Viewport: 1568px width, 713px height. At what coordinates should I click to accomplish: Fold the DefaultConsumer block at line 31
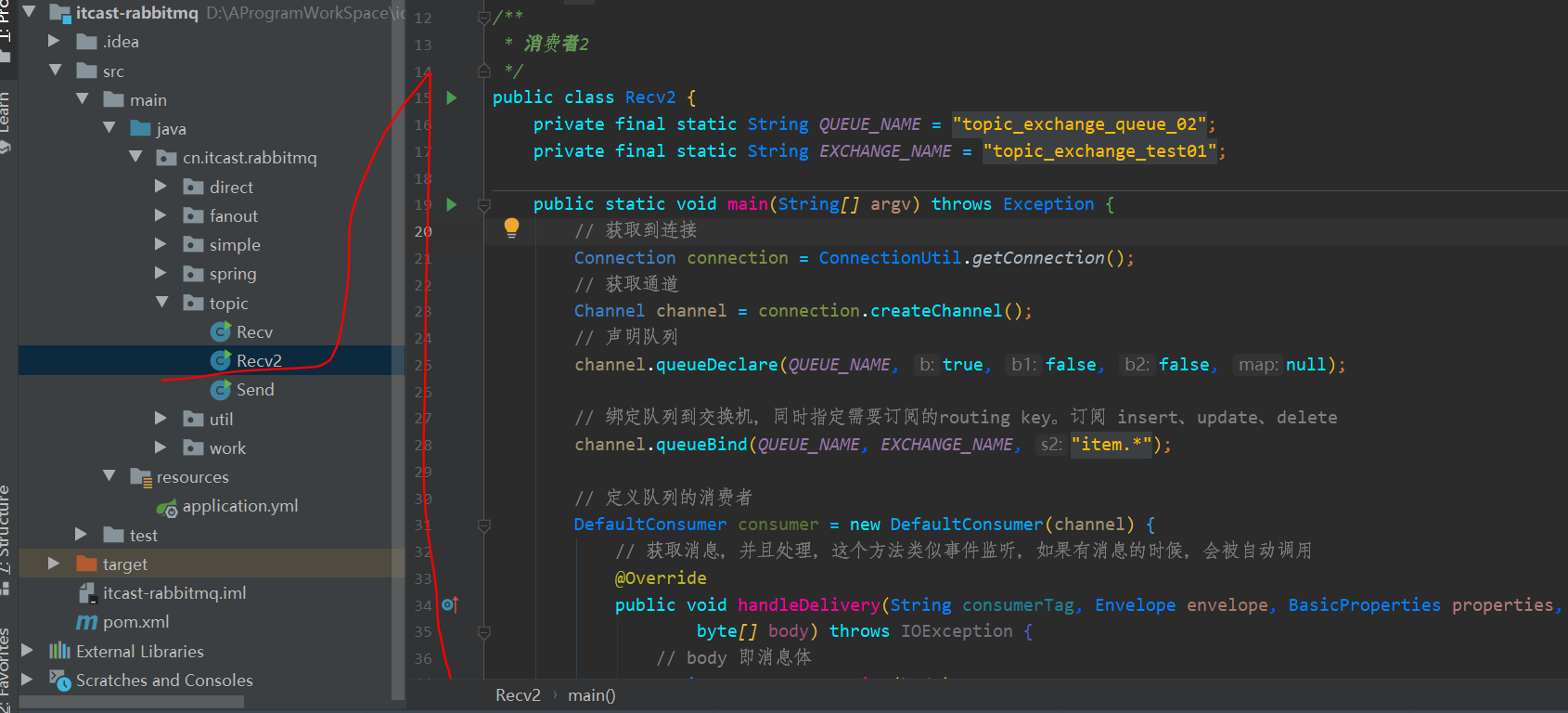[x=483, y=525]
